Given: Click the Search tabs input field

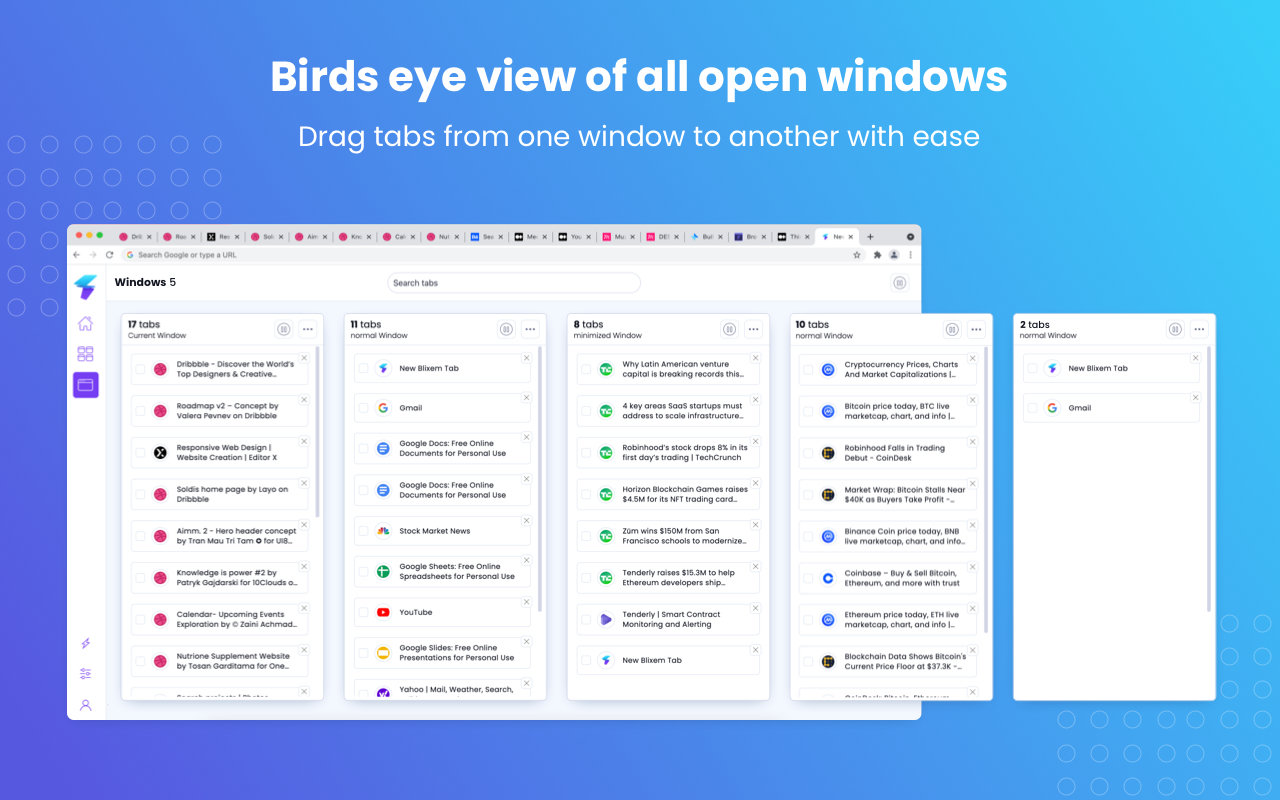Looking at the screenshot, I should [513, 283].
